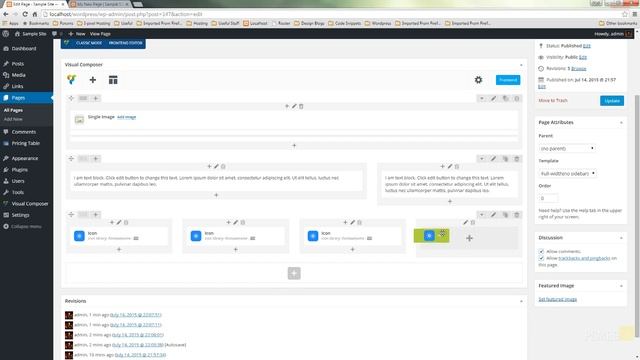640x360 pixels.
Task: Open column layout selector of Single Image row
Action: 83,98
